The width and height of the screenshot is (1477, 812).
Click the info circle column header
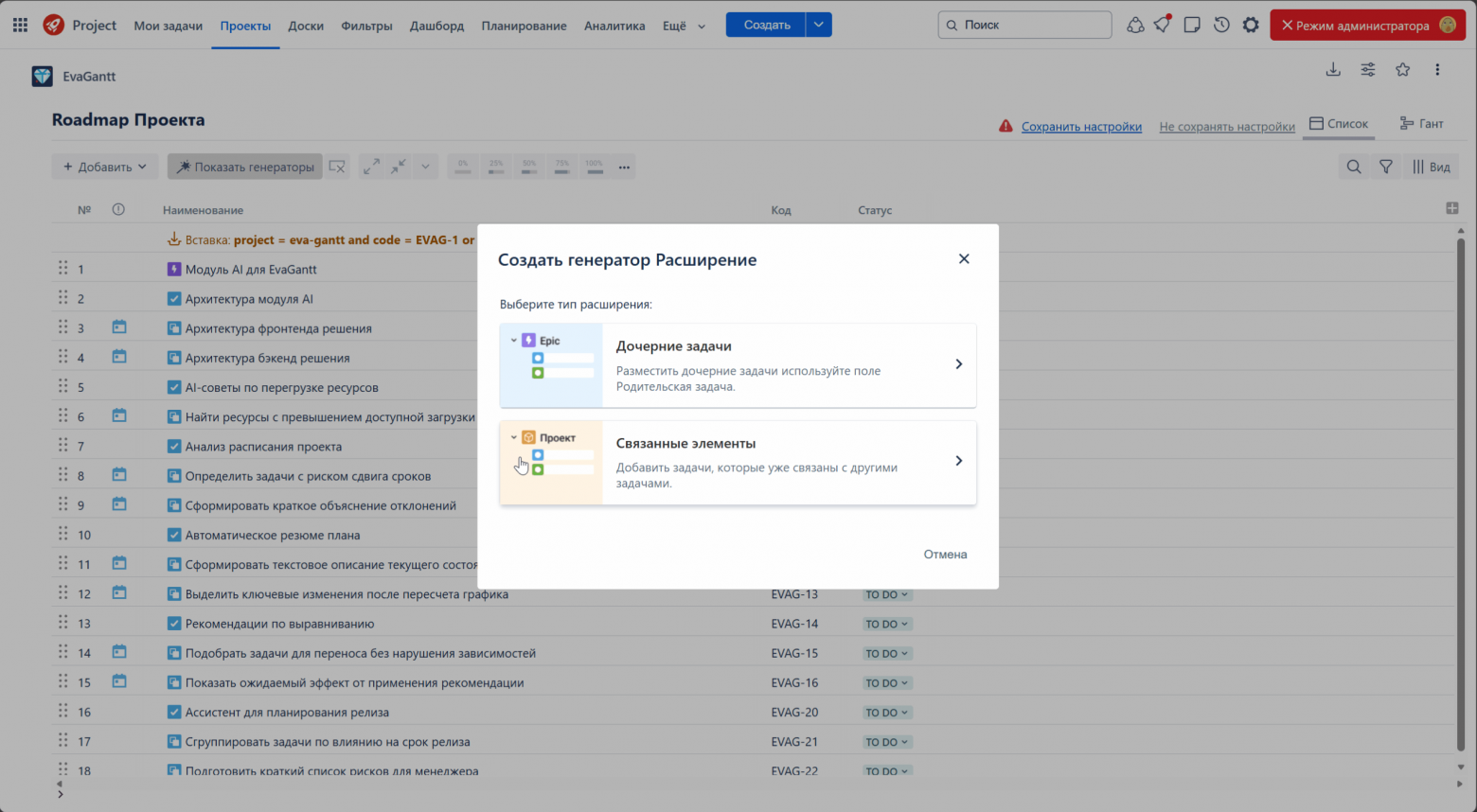point(118,209)
